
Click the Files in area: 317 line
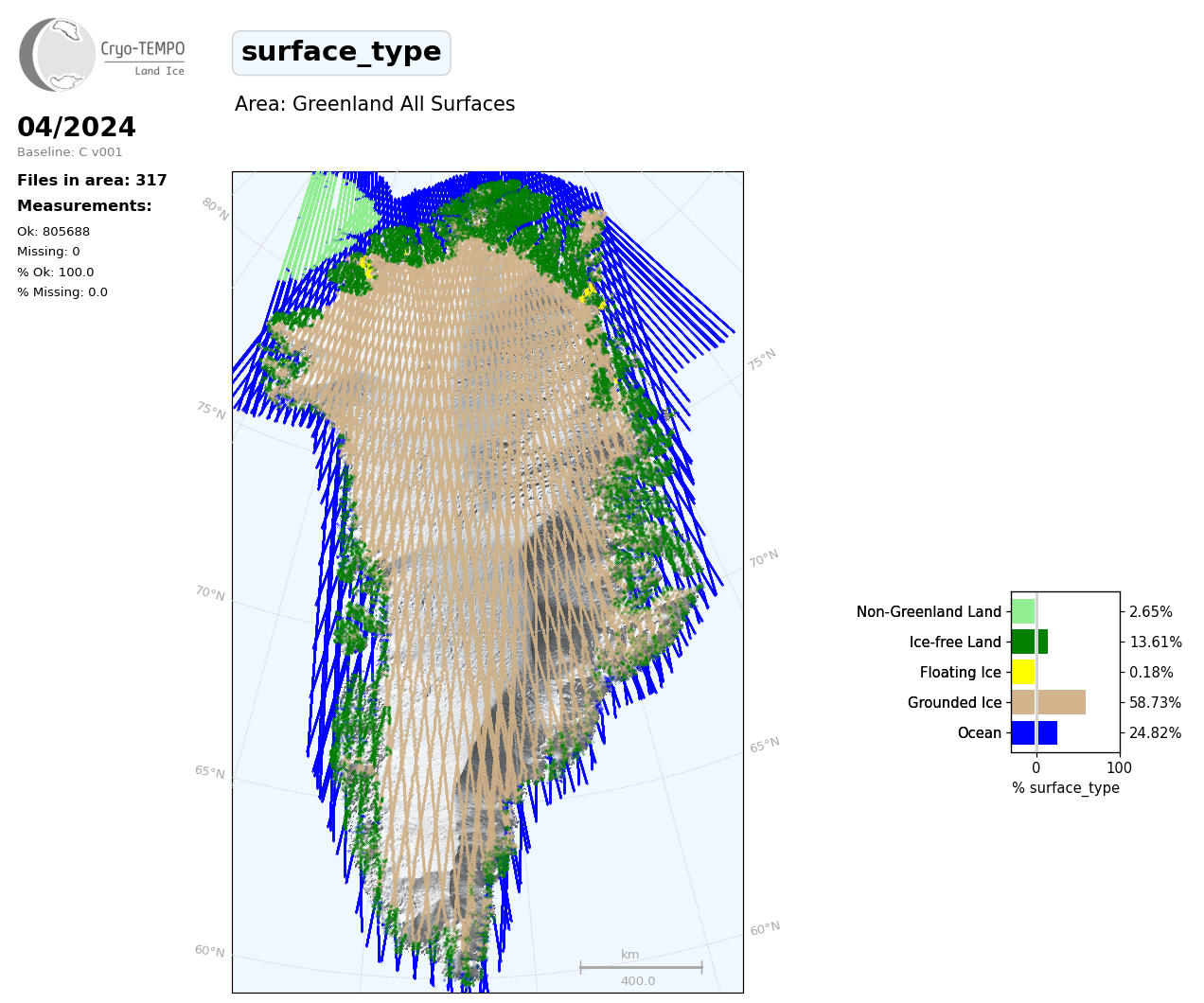(92, 181)
